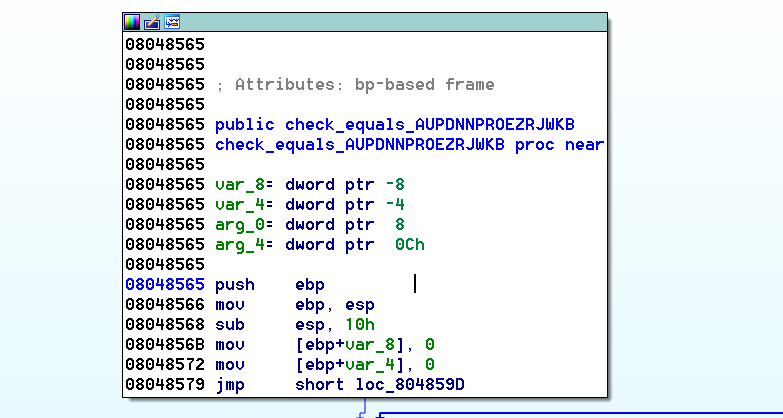
Task: Select the 'proc near' function name line
Action: (409, 145)
